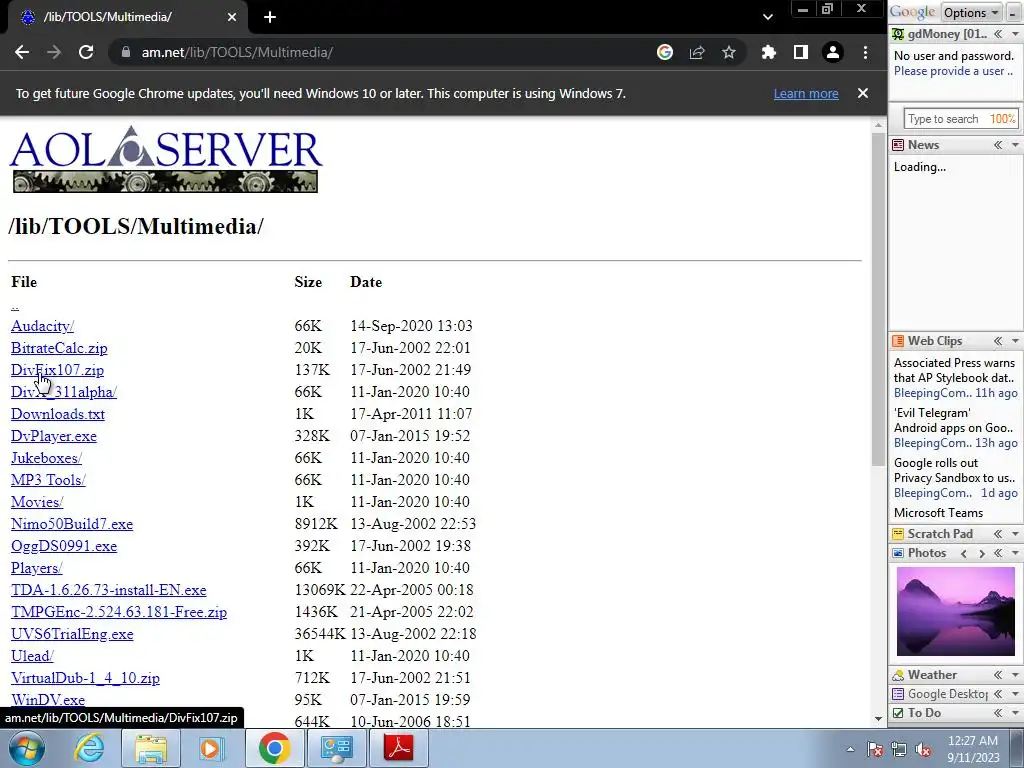Click the AOLserver logo image
This screenshot has height=768, width=1024.
pos(166,159)
